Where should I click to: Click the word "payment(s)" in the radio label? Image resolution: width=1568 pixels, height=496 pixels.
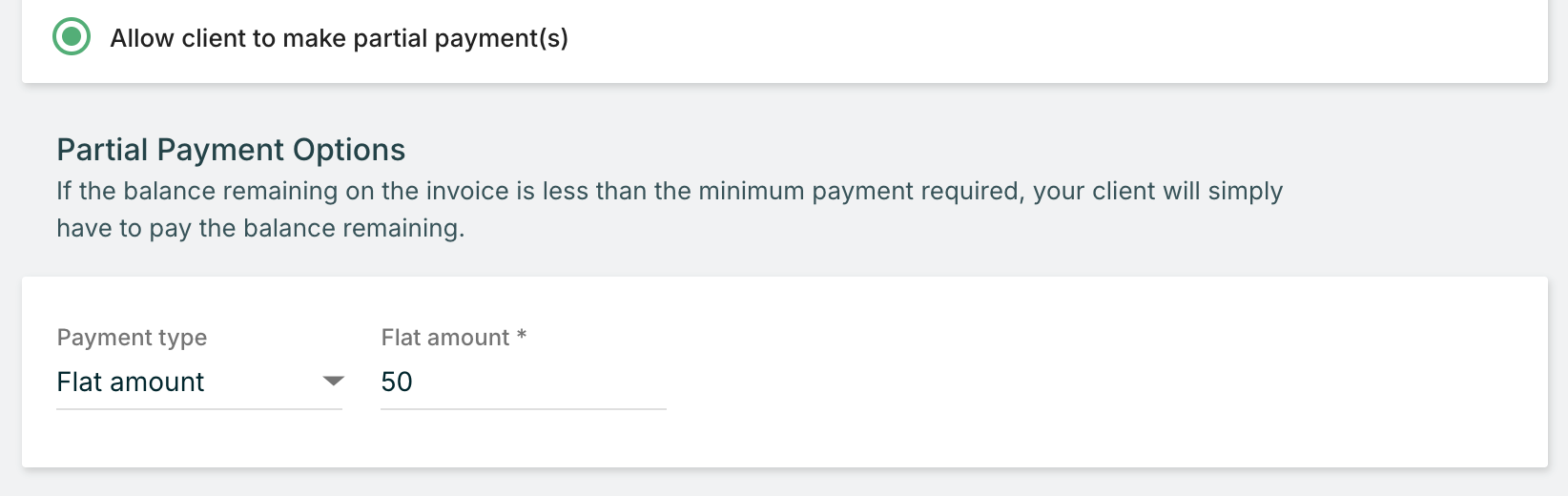pos(501,38)
